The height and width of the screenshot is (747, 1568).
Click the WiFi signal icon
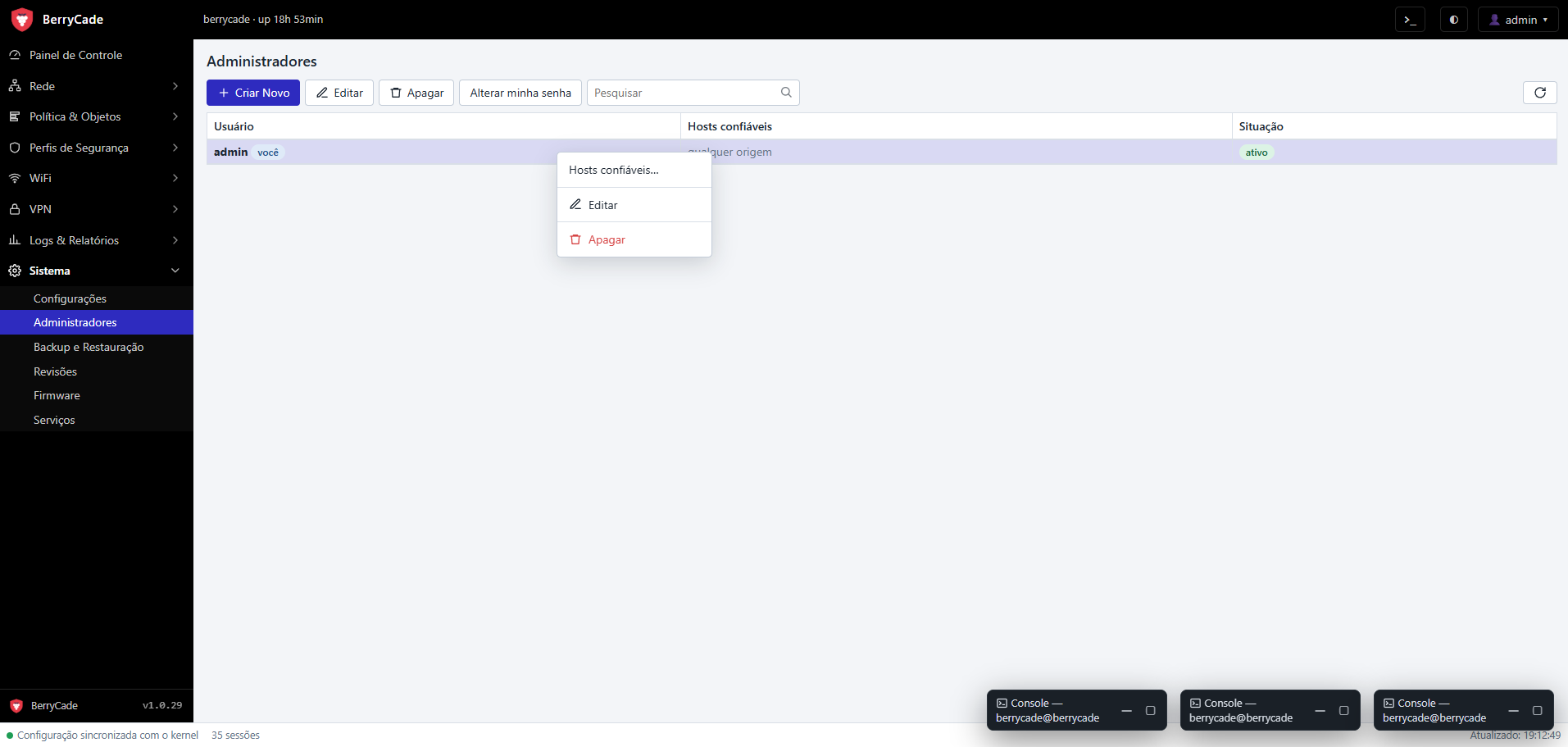[15, 178]
